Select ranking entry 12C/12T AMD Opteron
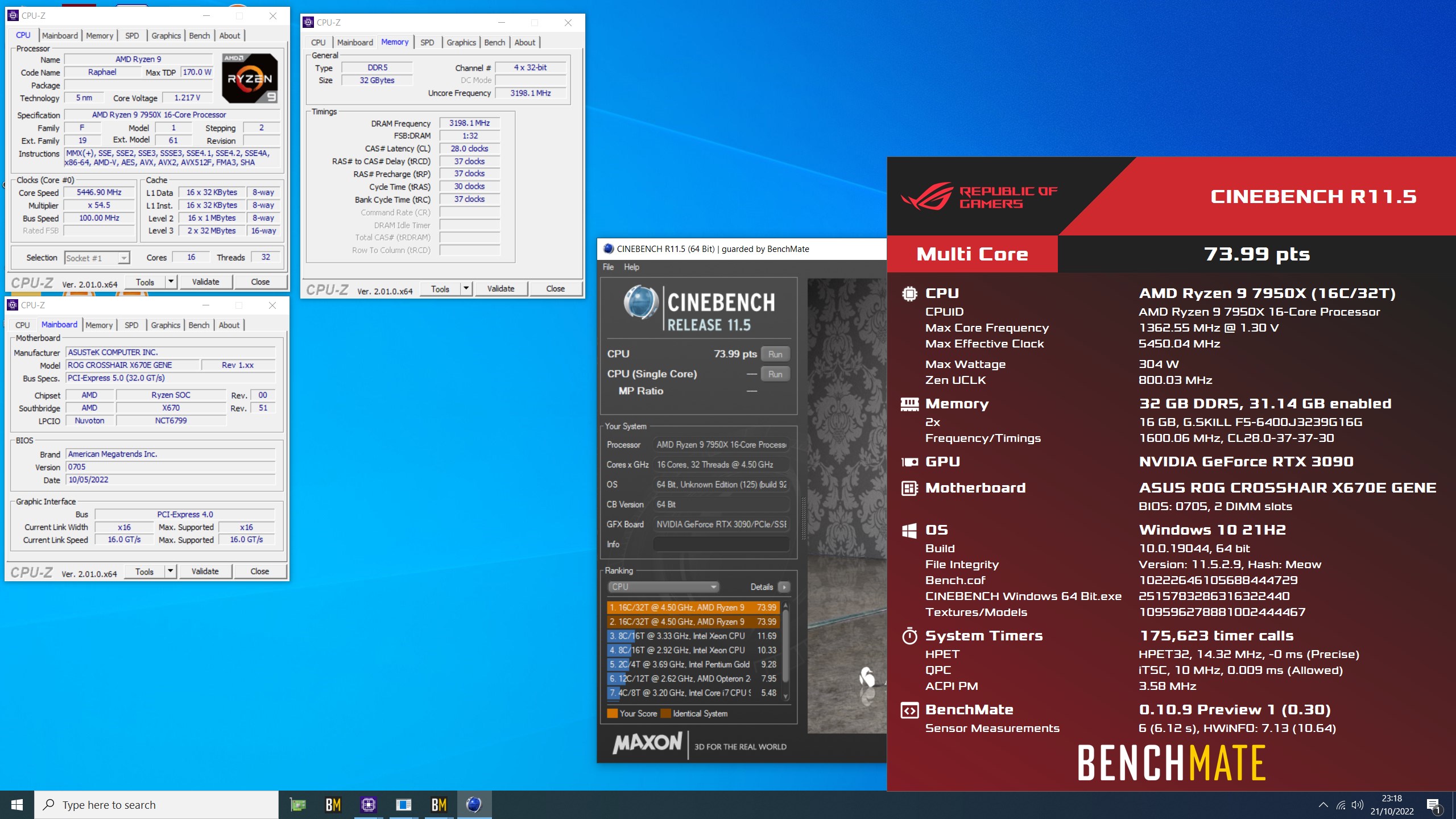Image resolution: width=1456 pixels, height=819 pixels. (693, 679)
